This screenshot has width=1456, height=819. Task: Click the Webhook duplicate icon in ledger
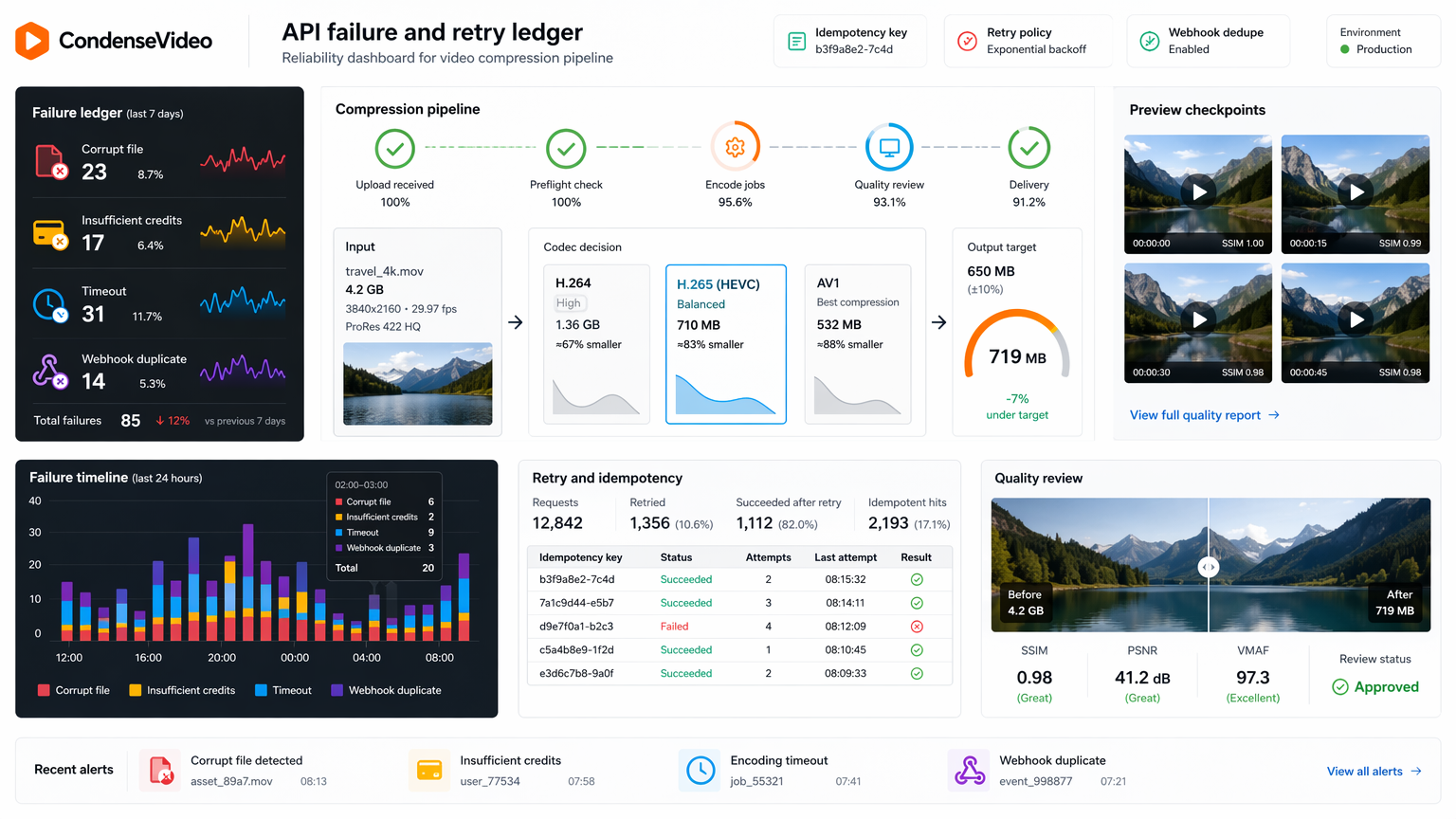click(x=50, y=372)
